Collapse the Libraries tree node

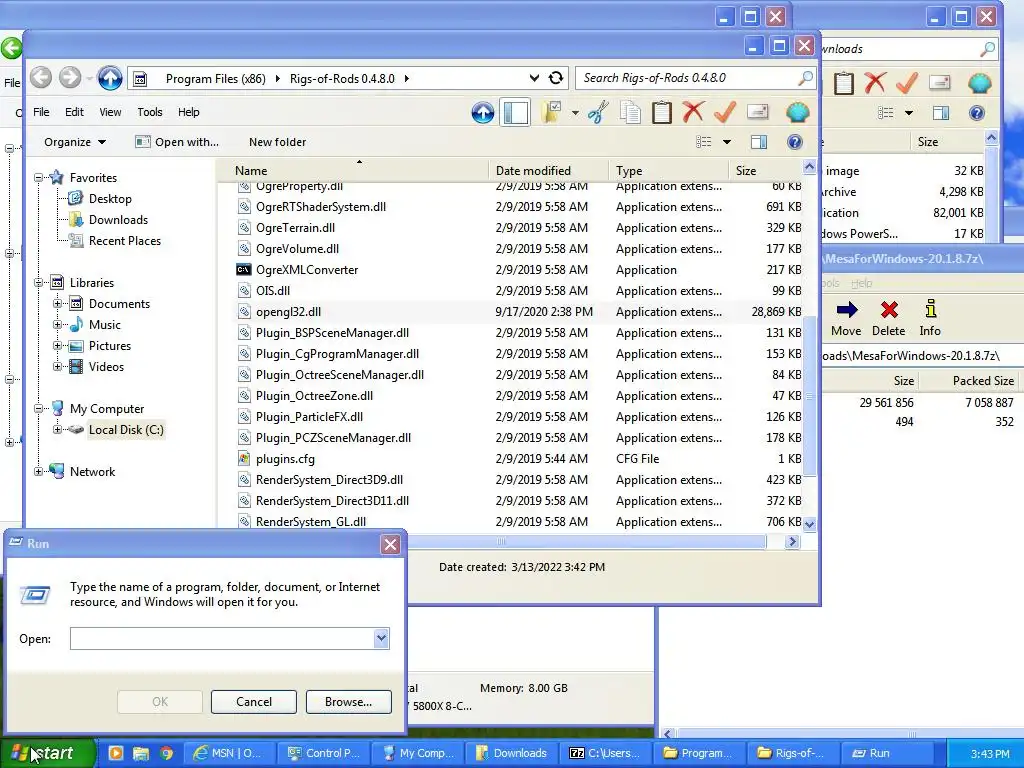click(39, 283)
